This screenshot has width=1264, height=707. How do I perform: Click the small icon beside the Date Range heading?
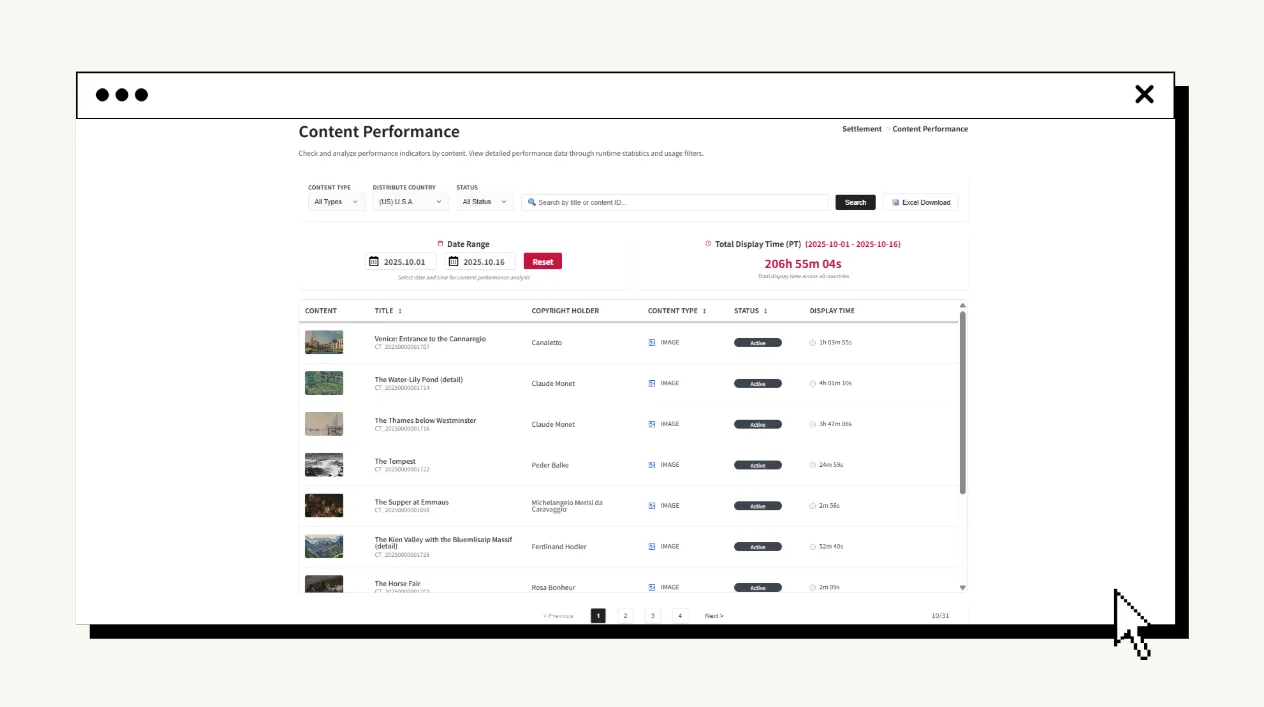(440, 244)
